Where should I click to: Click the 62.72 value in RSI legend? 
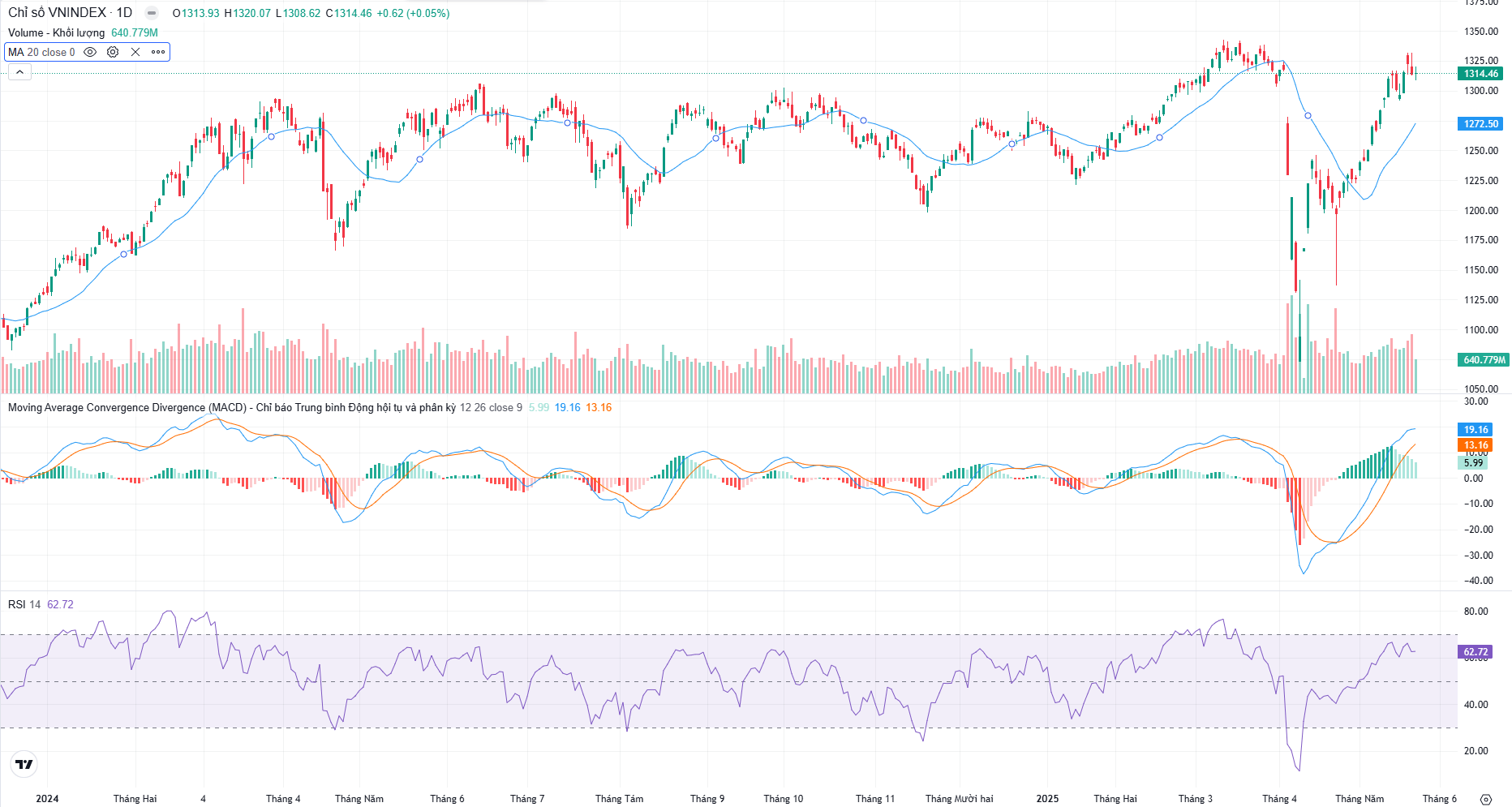(60, 604)
